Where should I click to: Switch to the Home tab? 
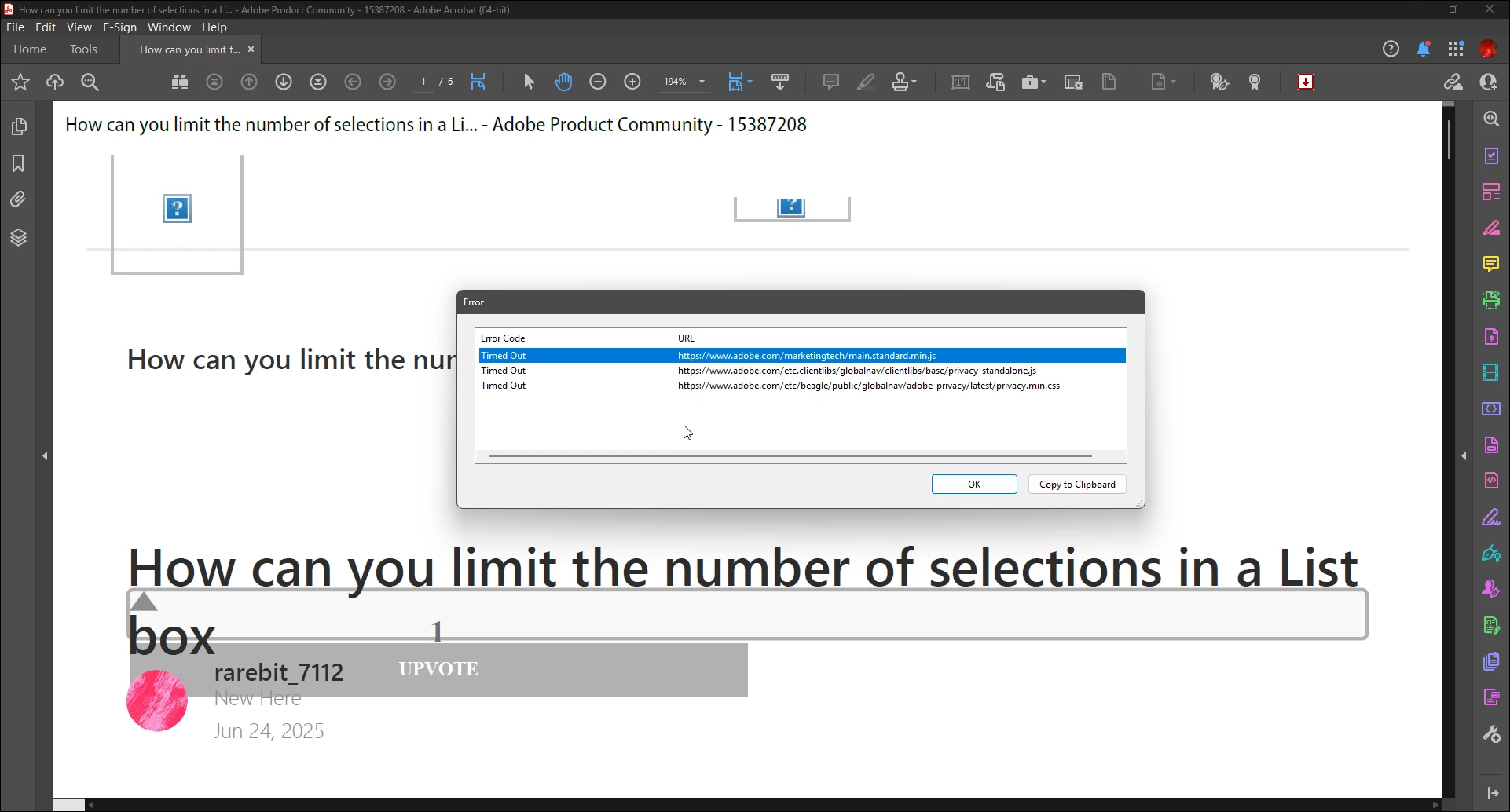[30, 49]
